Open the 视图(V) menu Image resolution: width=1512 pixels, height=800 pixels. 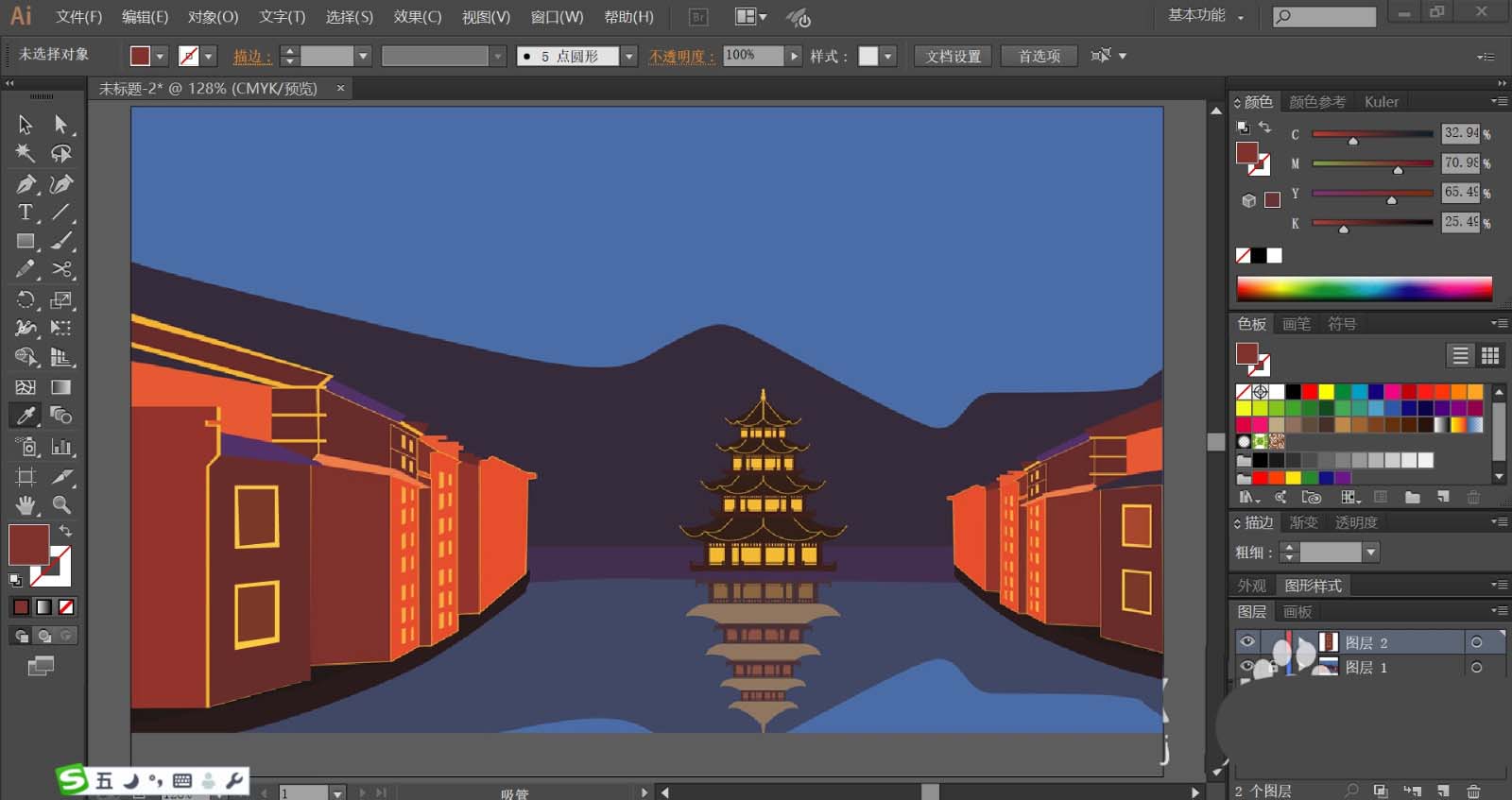[486, 17]
